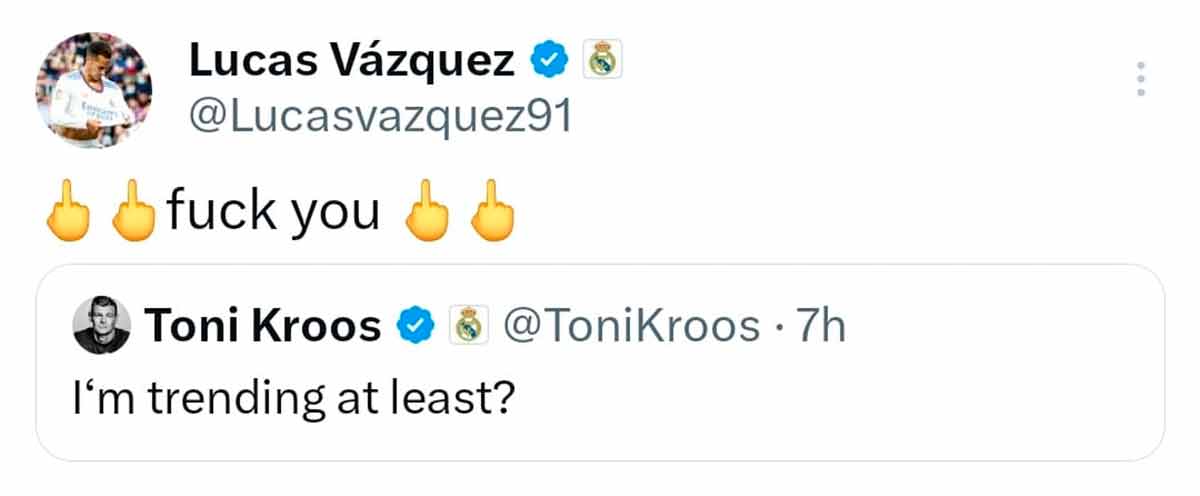Open Lucas Vázquez's profile picture
This screenshot has width=1200, height=496.
pos(94,90)
